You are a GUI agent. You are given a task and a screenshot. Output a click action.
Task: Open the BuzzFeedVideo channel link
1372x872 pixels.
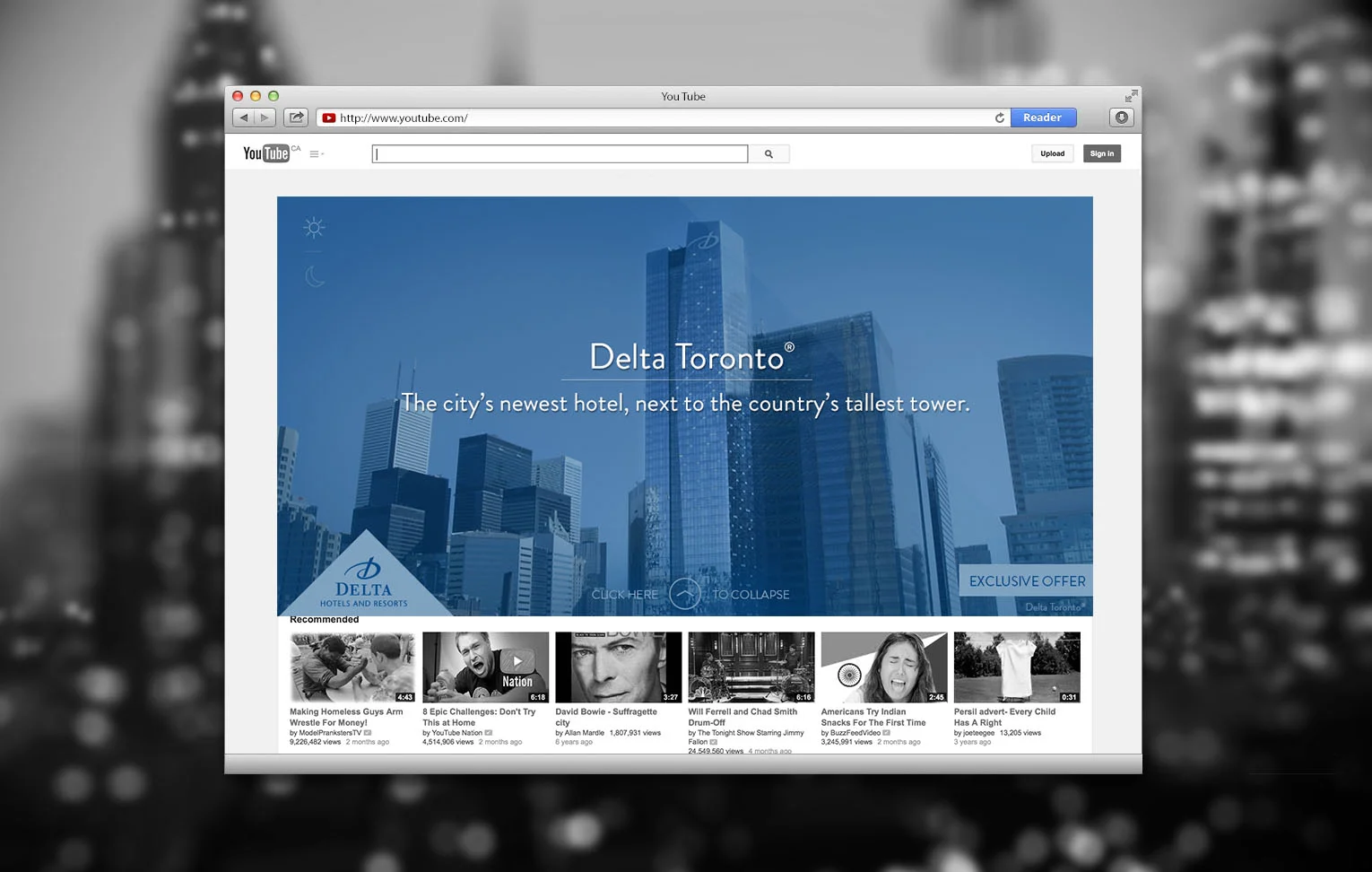(x=855, y=733)
